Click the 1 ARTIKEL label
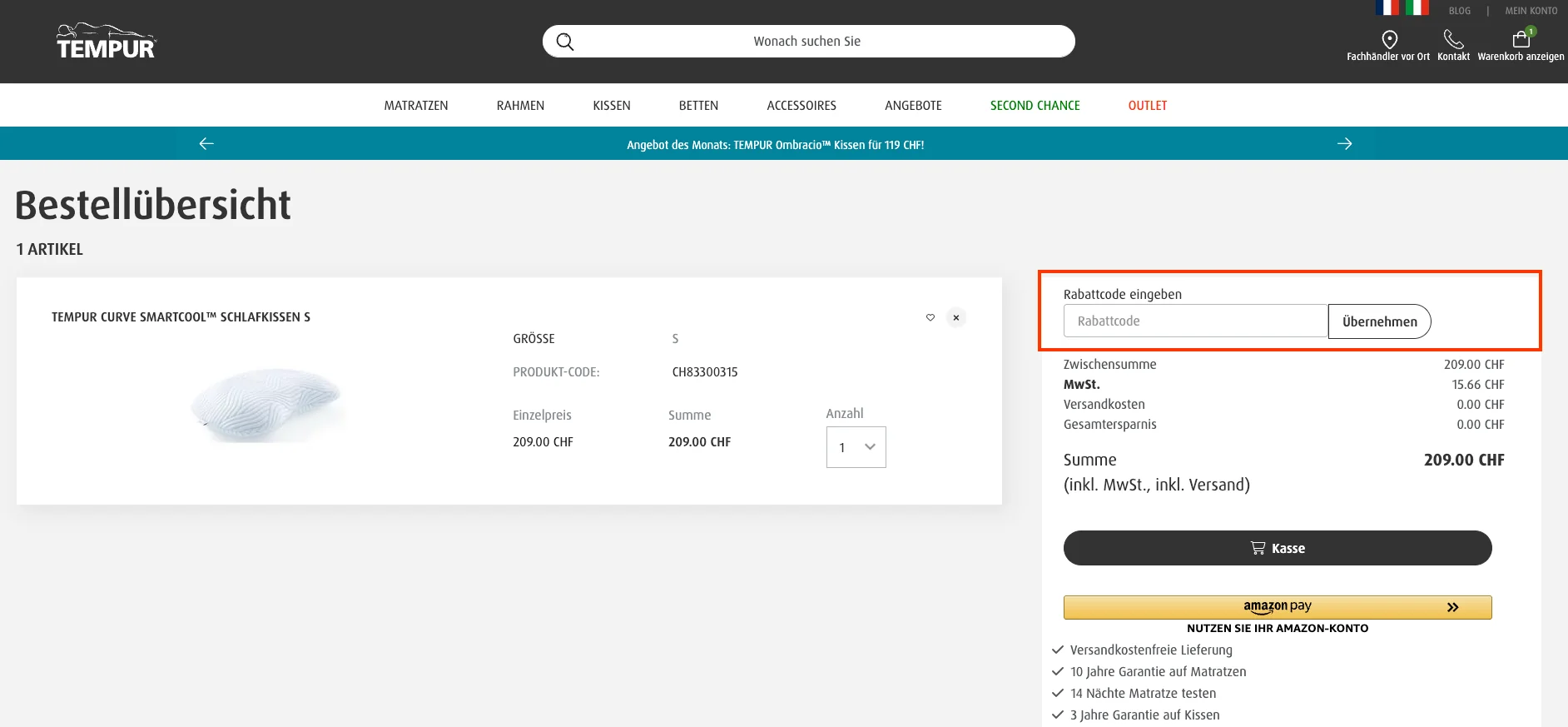The width and height of the screenshot is (1568, 727). pyautogui.click(x=50, y=250)
